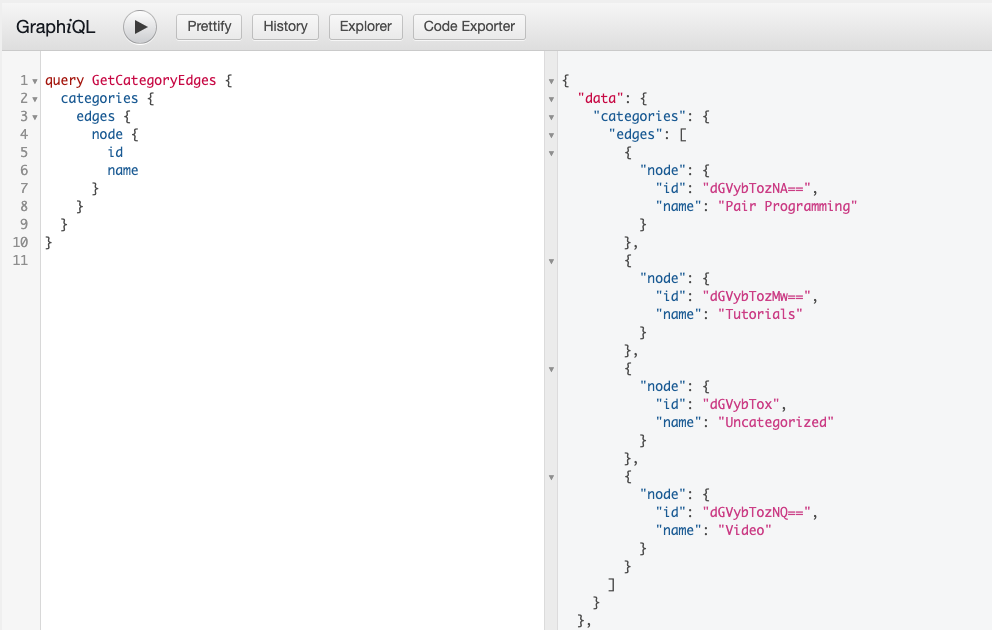Click the id field on line 5
Image resolution: width=992 pixels, height=630 pixels.
(x=114, y=151)
